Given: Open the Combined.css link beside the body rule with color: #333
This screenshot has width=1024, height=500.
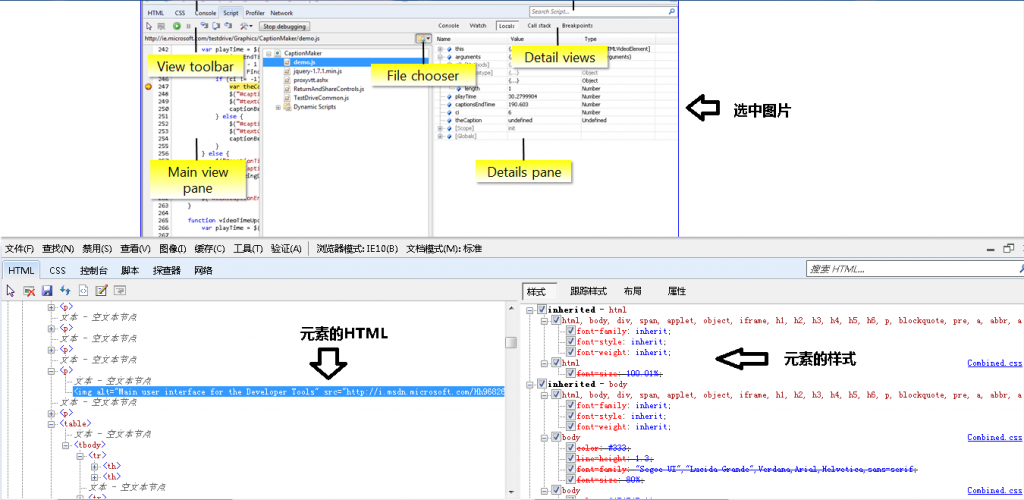Looking at the screenshot, I should pos(995,437).
